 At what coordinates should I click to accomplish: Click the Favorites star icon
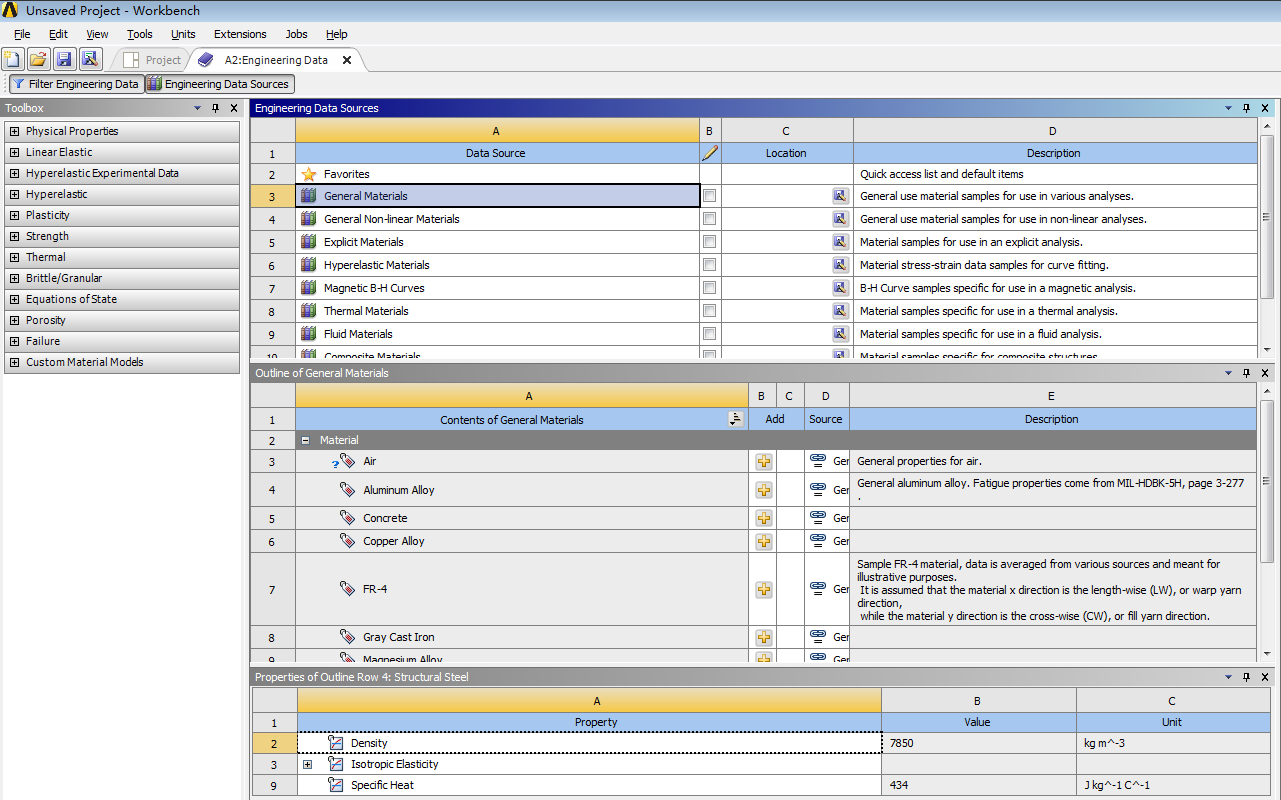click(x=309, y=174)
